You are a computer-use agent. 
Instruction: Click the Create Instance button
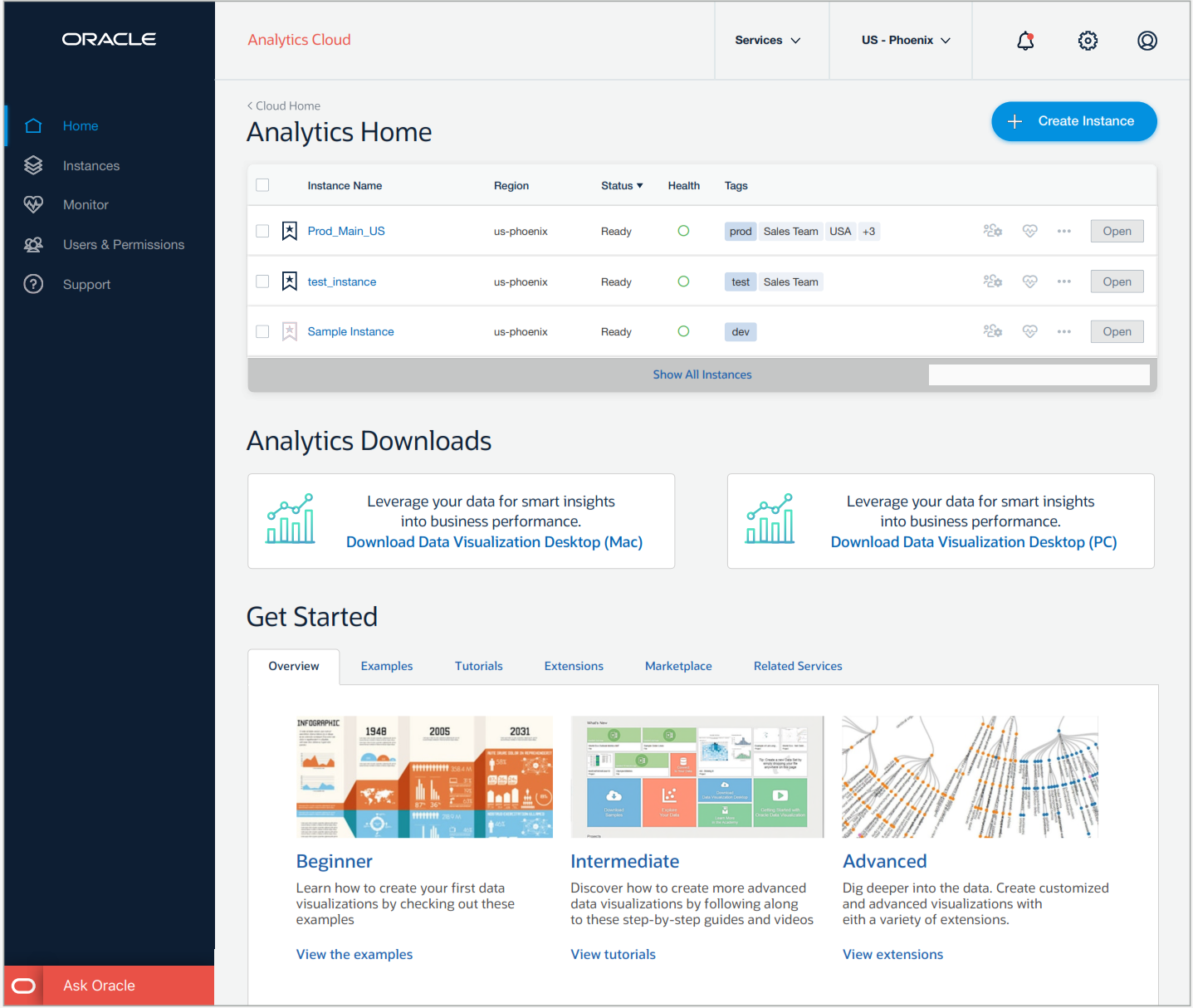point(1073,121)
